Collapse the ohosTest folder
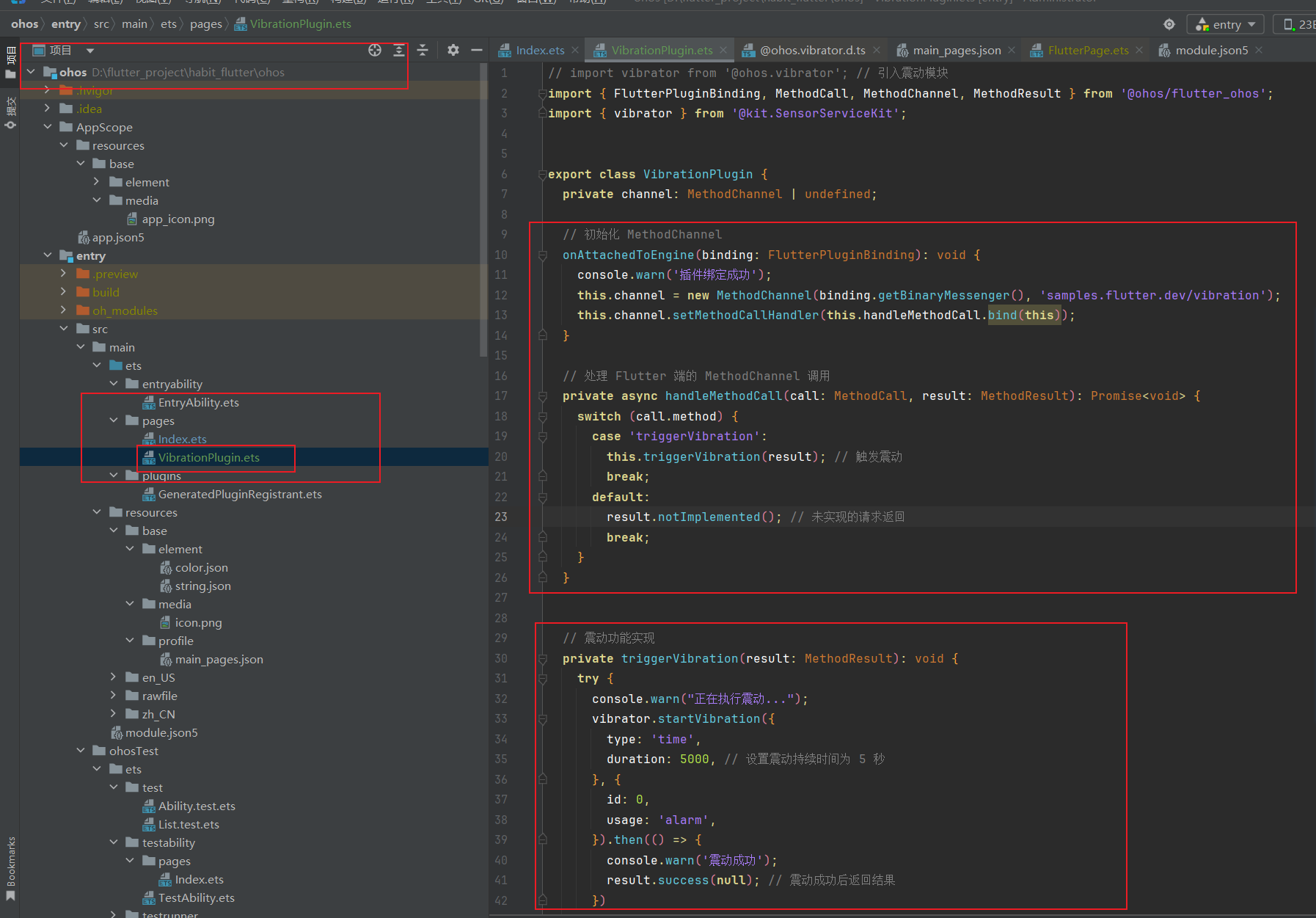Image resolution: width=1316 pixels, height=918 pixels. click(x=81, y=751)
